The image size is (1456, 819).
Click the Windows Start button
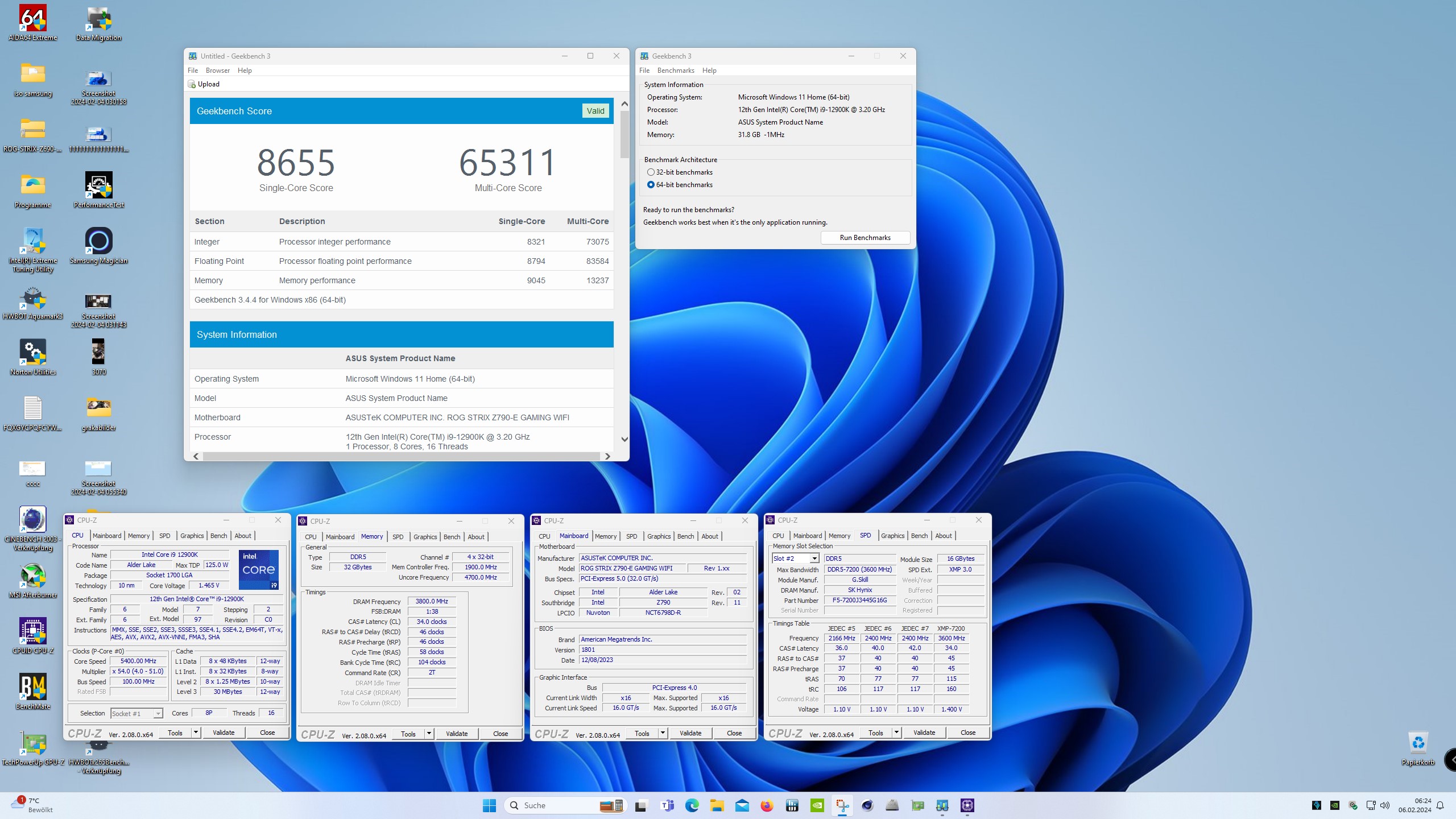click(489, 805)
